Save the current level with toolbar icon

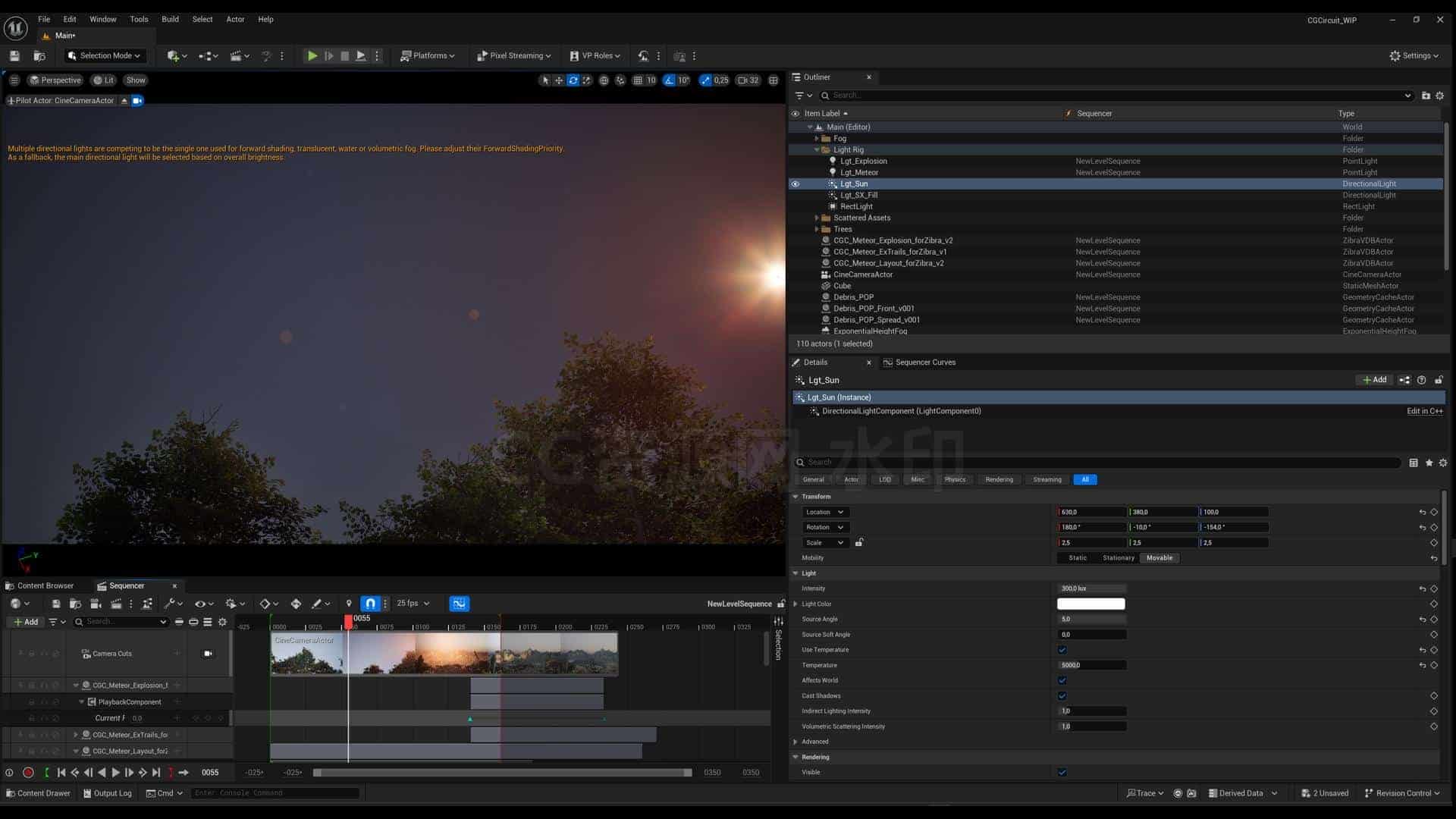[14, 56]
